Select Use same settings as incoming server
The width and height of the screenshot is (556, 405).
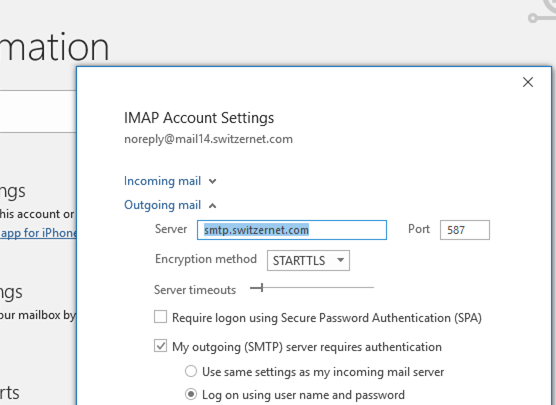tap(191, 371)
